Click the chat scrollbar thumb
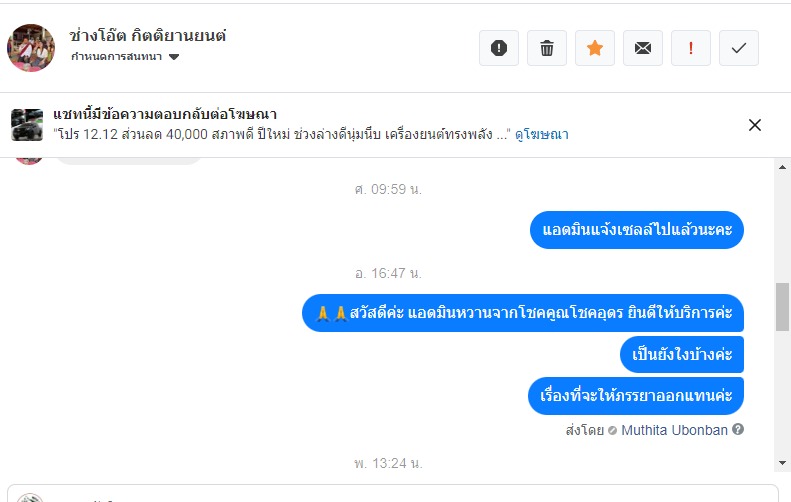Viewport: 791px width, 502px height. click(x=783, y=307)
